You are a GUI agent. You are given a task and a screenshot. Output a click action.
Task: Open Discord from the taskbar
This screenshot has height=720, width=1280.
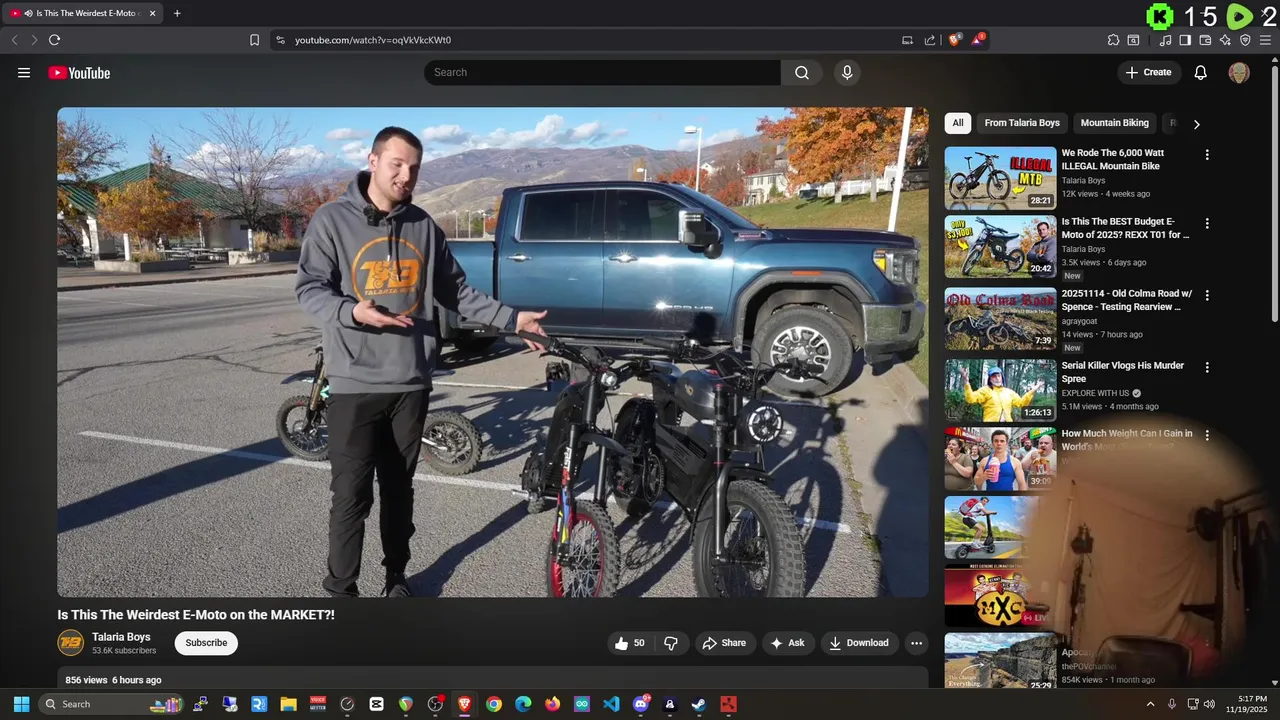(x=641, y=704)
